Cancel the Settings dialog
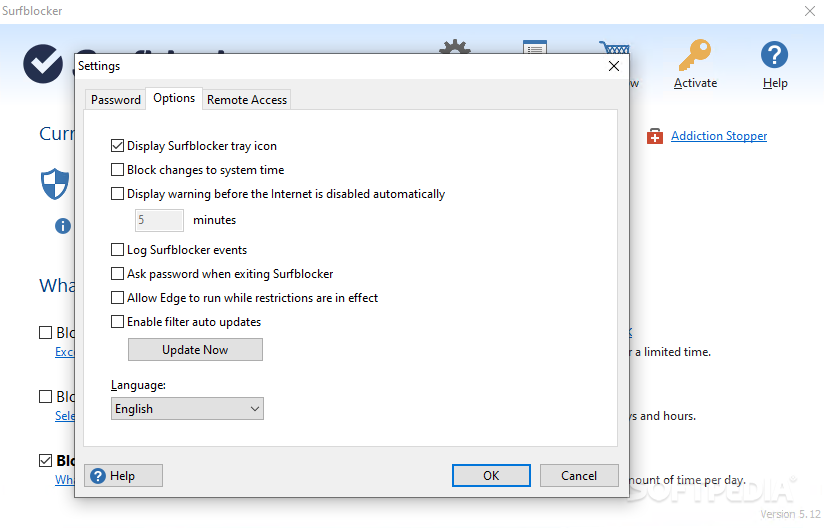This screenshot has height=528, width=824. (579, 475)
